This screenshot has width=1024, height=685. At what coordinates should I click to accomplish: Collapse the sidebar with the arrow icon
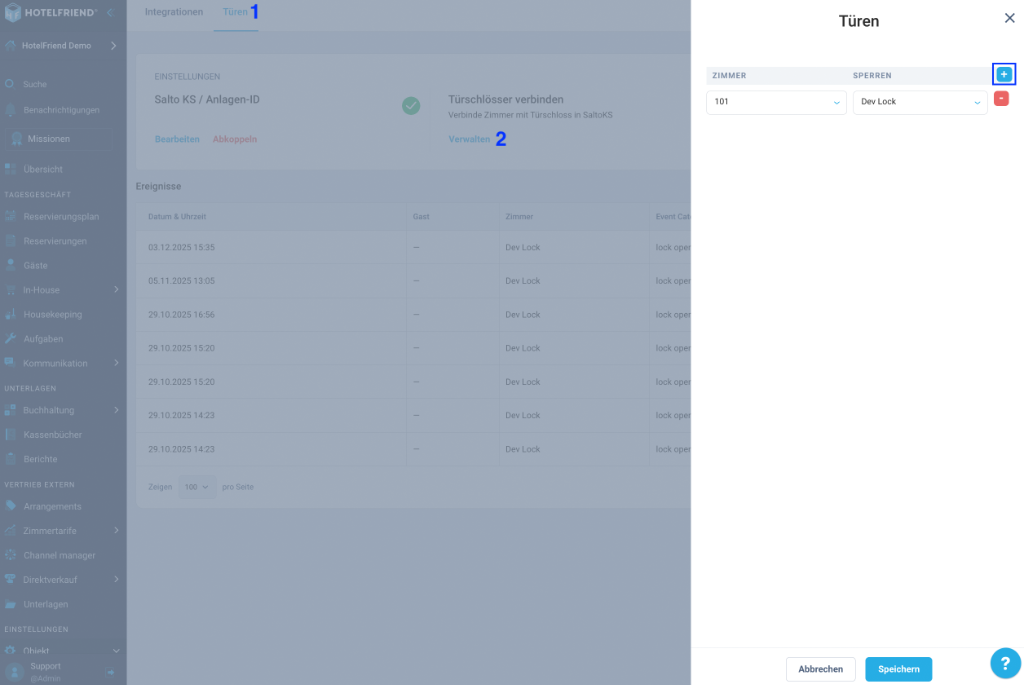[110, 12]
